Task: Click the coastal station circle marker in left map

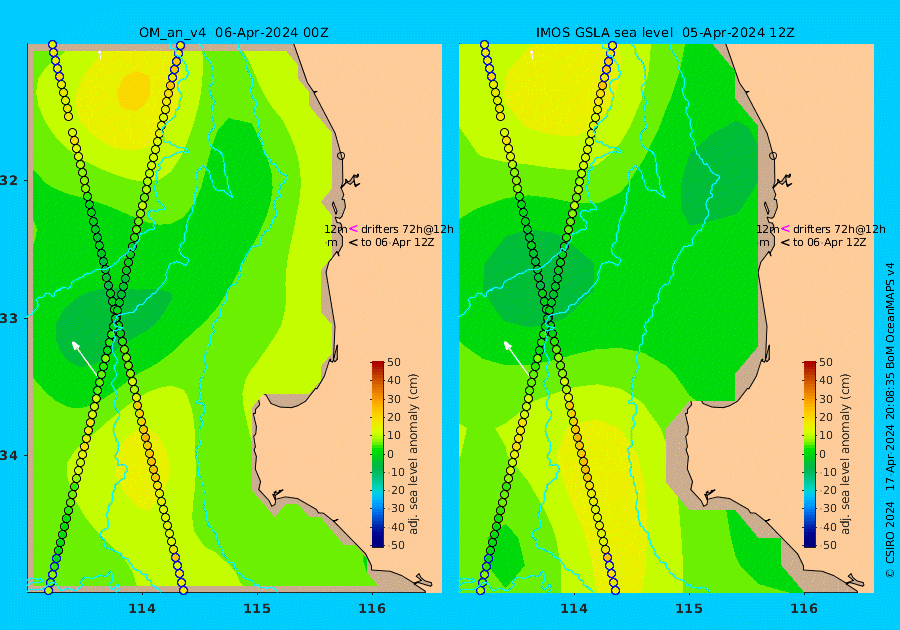Action: tap(341, 155)
